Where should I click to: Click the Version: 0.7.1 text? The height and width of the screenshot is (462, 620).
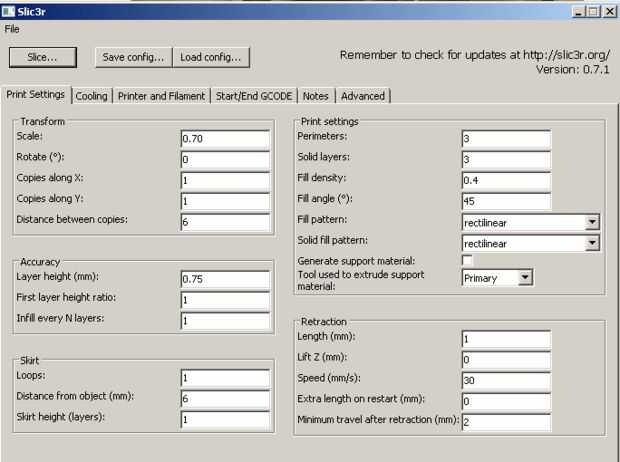(x=573, y=70)
